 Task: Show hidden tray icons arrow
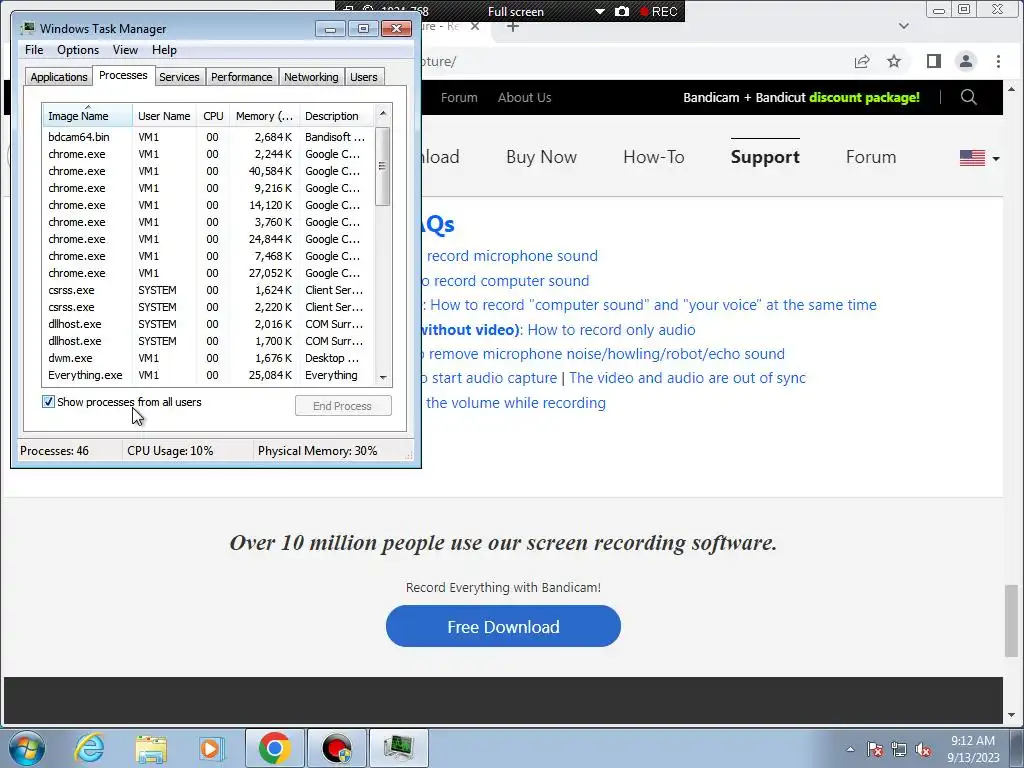[x=850, y=749]
